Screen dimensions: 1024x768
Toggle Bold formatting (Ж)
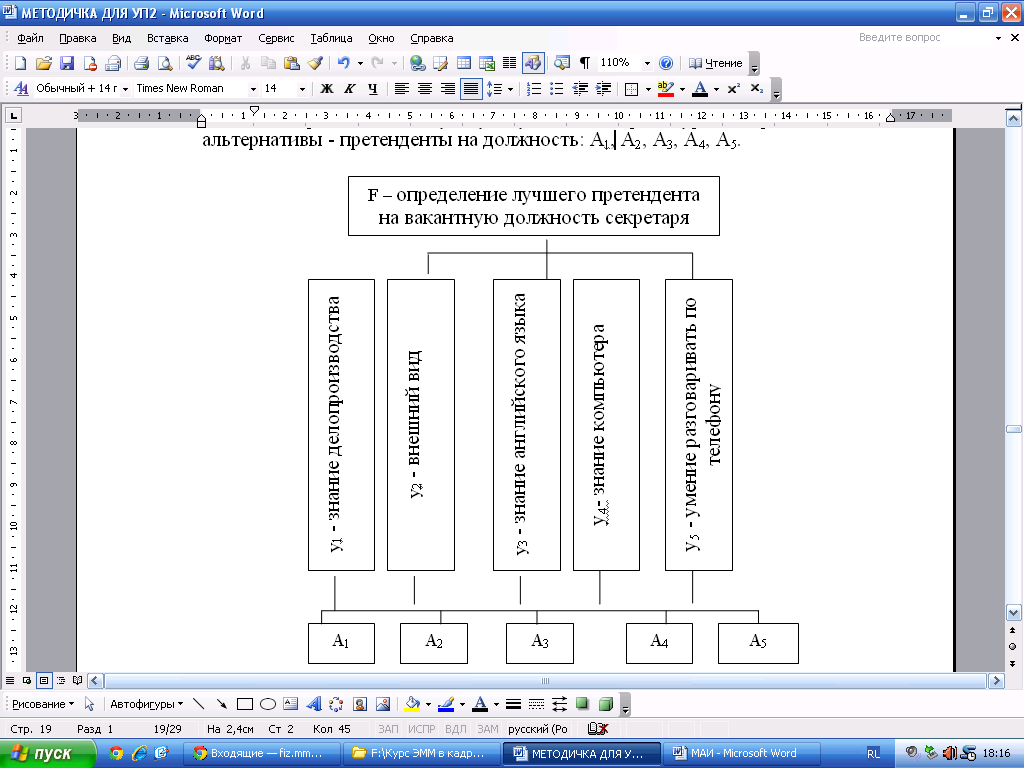pos(327,88)
